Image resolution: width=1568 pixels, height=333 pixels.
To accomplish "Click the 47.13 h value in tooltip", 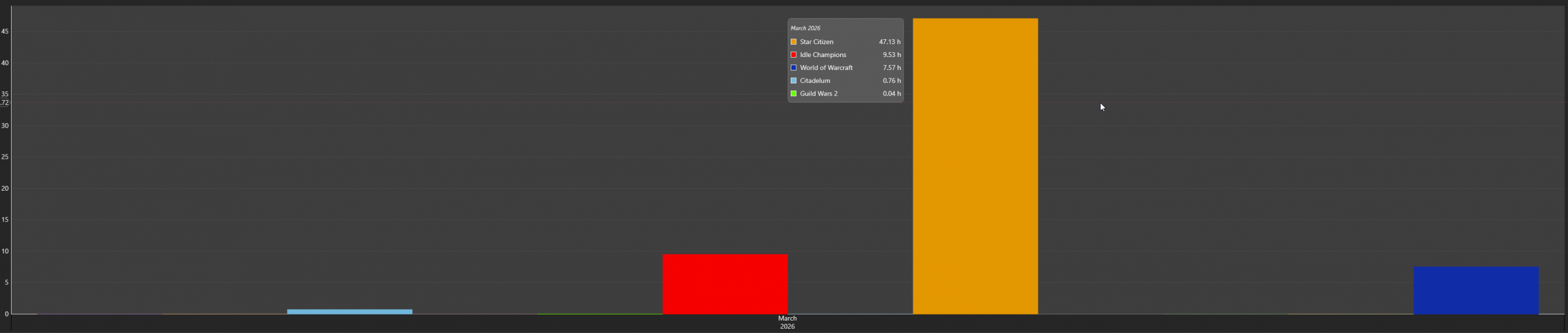I will [x=889, y=42].
